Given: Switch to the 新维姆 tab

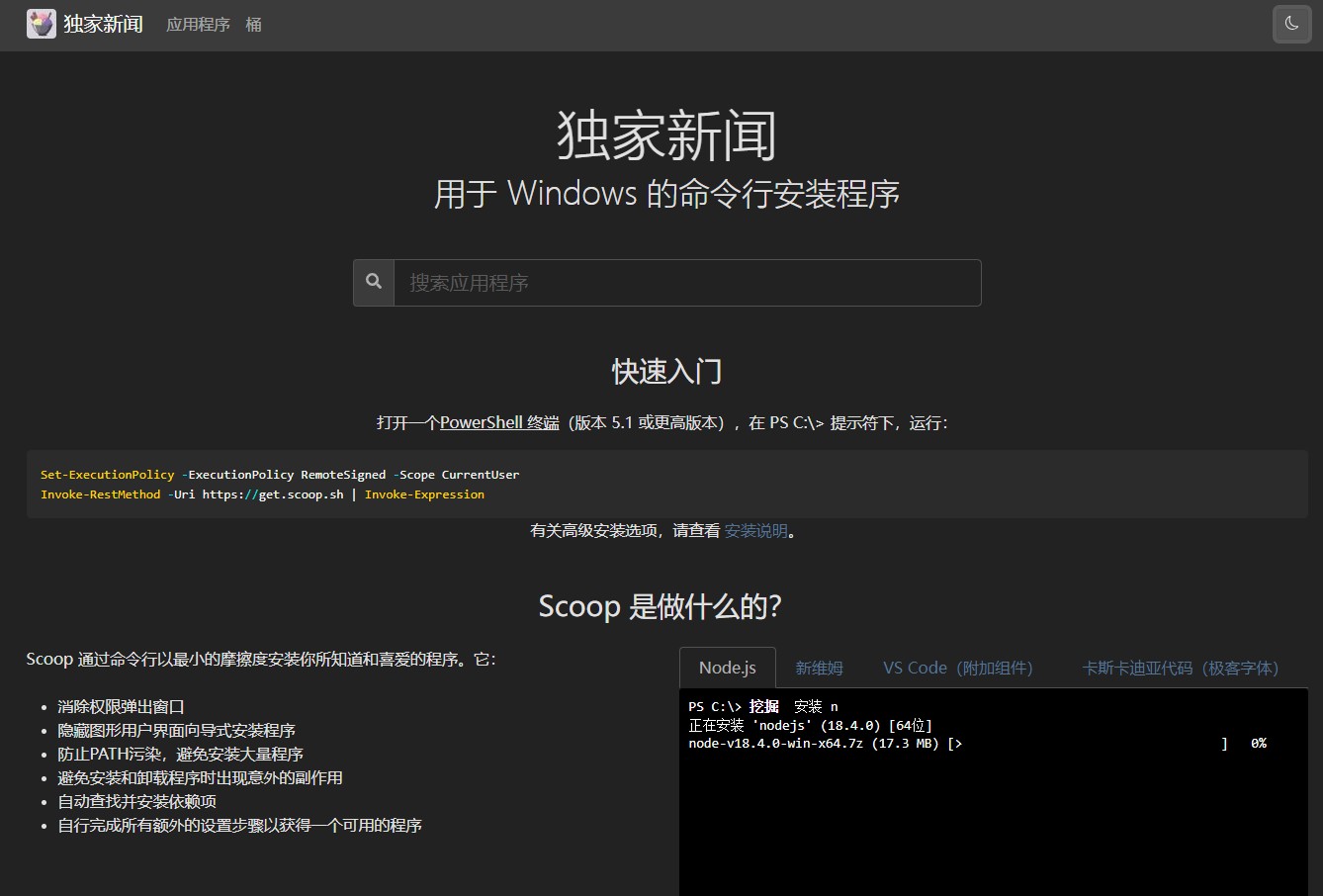Looking at the screenshot, I should (820, 669).
